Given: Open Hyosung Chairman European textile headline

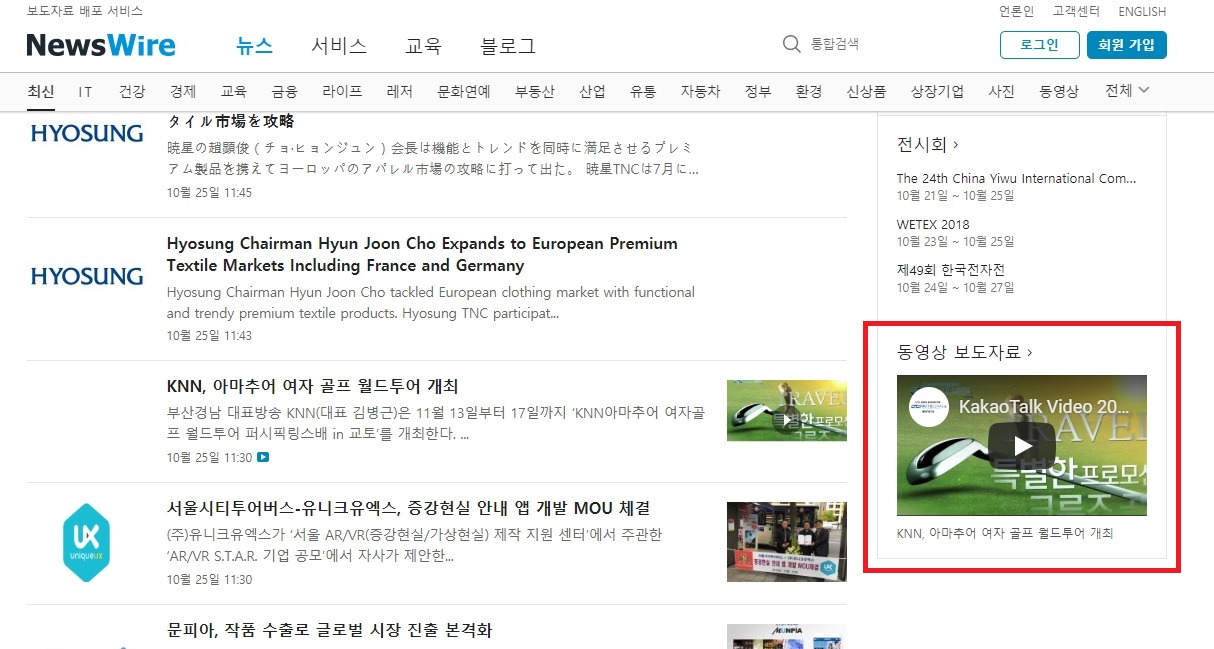Looking at the screenshot, I should [422, 255].
